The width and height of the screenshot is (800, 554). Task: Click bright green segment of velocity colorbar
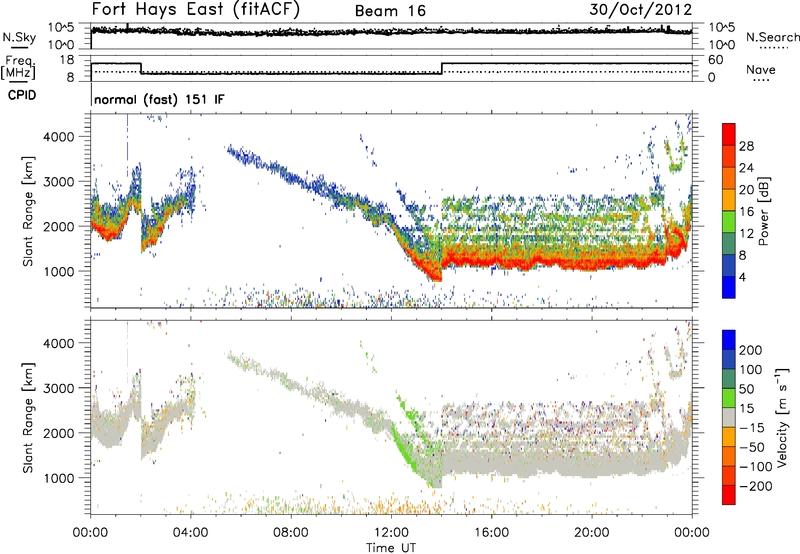729,398
